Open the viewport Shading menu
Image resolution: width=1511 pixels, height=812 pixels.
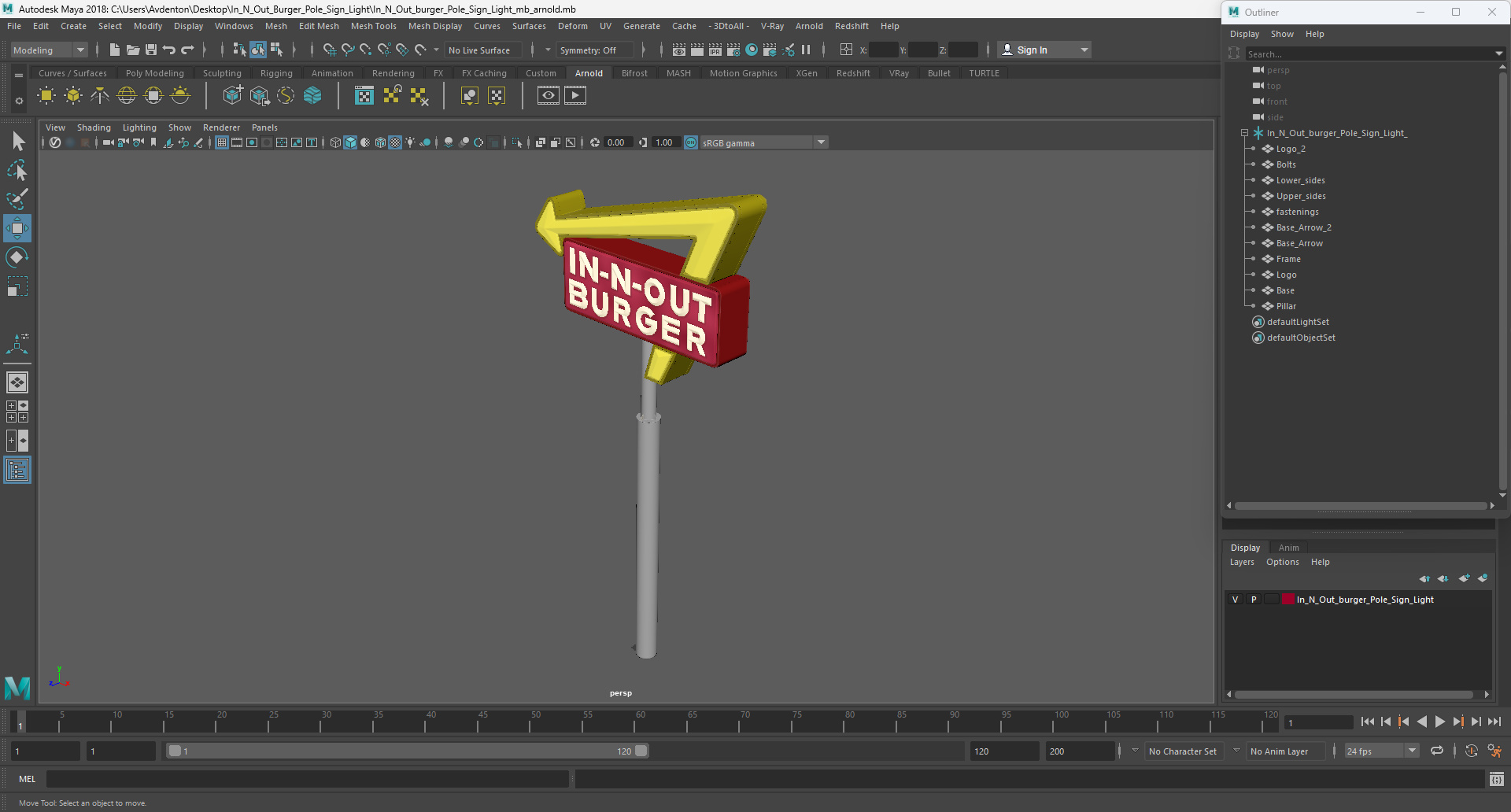click(x=94, y=127)
